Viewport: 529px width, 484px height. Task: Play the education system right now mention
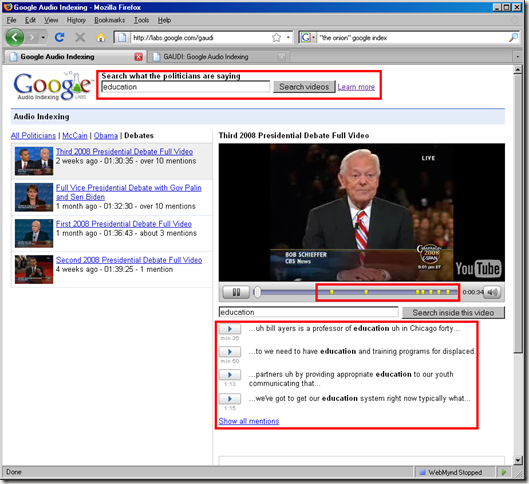pyautogui.click(x=230, y=399)
